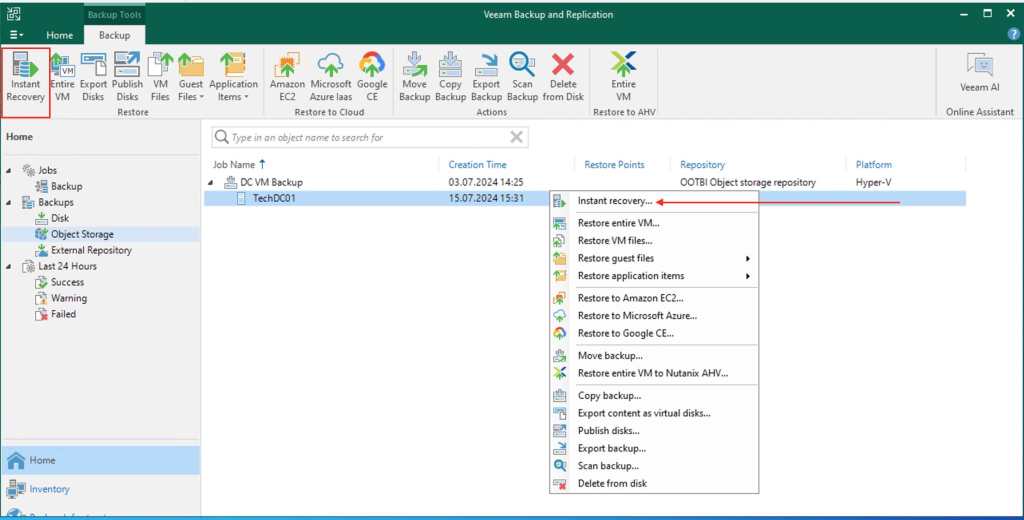Viewport: 1024px width, 520px height.
Task: Switch to the Home ribbon tab
Action: 59,35
